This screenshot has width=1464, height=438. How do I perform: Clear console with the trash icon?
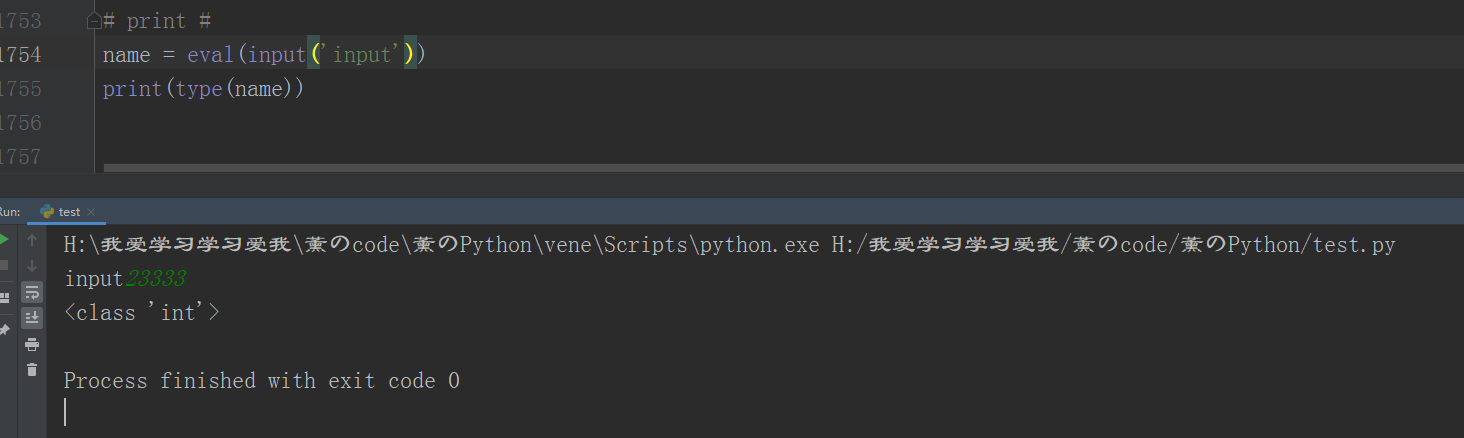(x=32, y=370)
